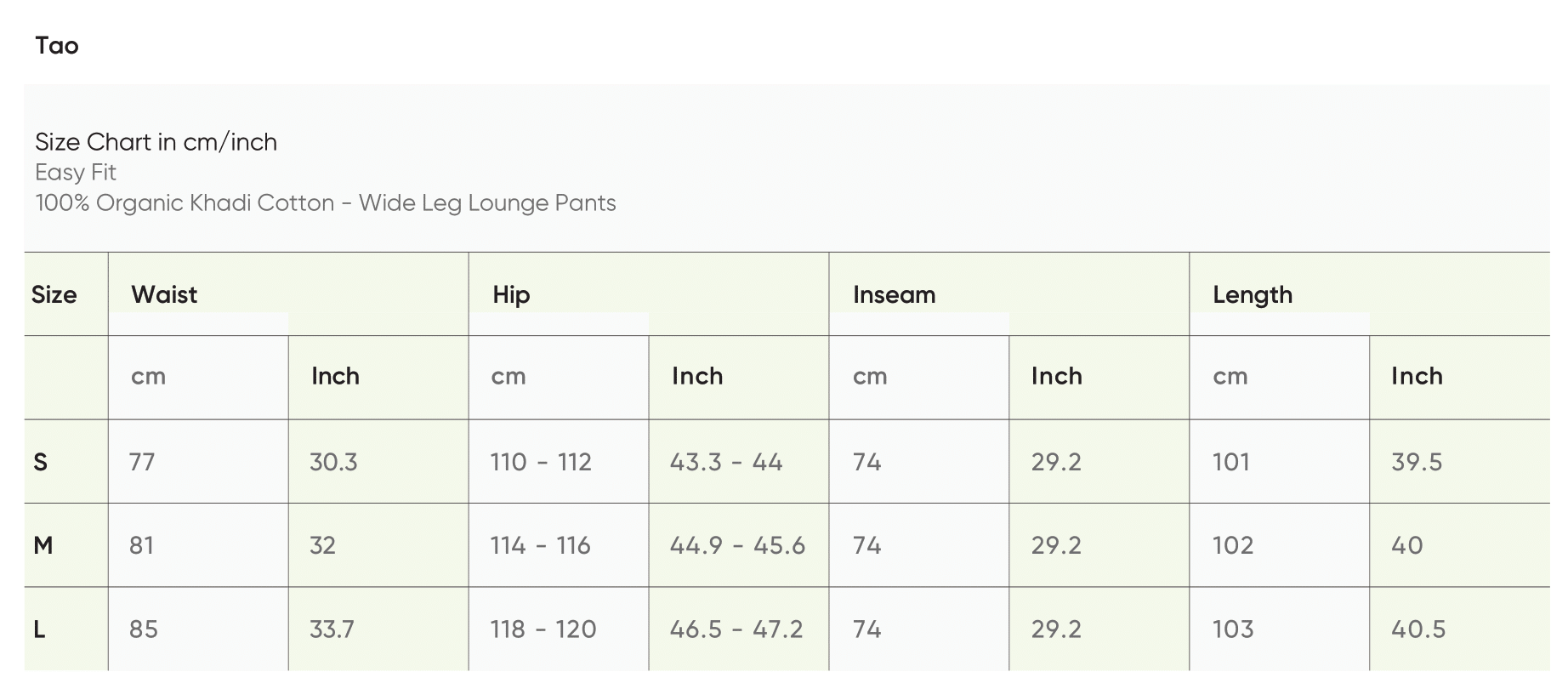The width and height of the screenshot is (1568, 689).
Task: Select the size S row label
Action: click(x=40, y=462)
